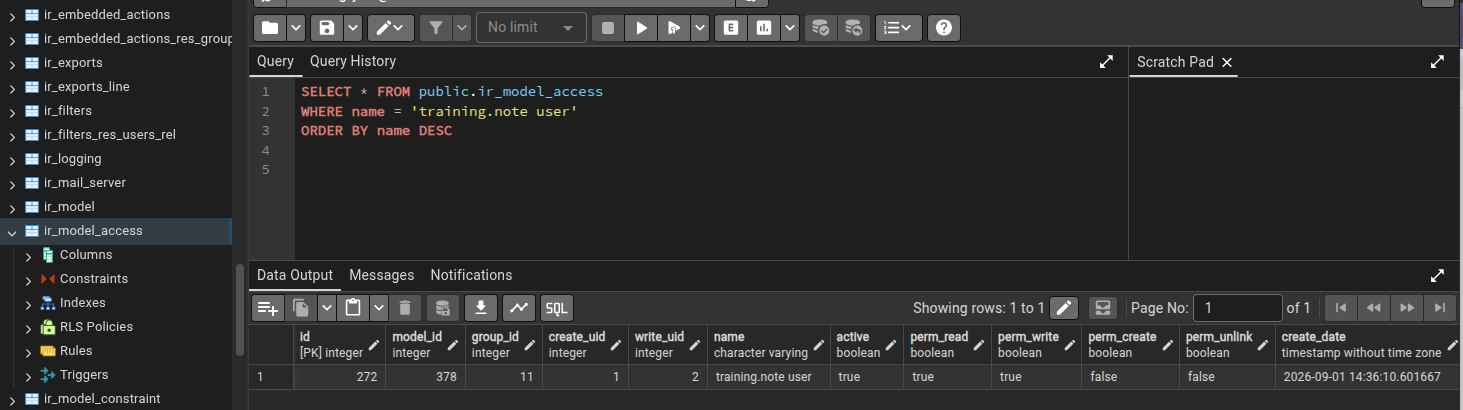Open the Explain options dropdown arrow
Viewport: 1463px width, 410px height.
[790, 28]
